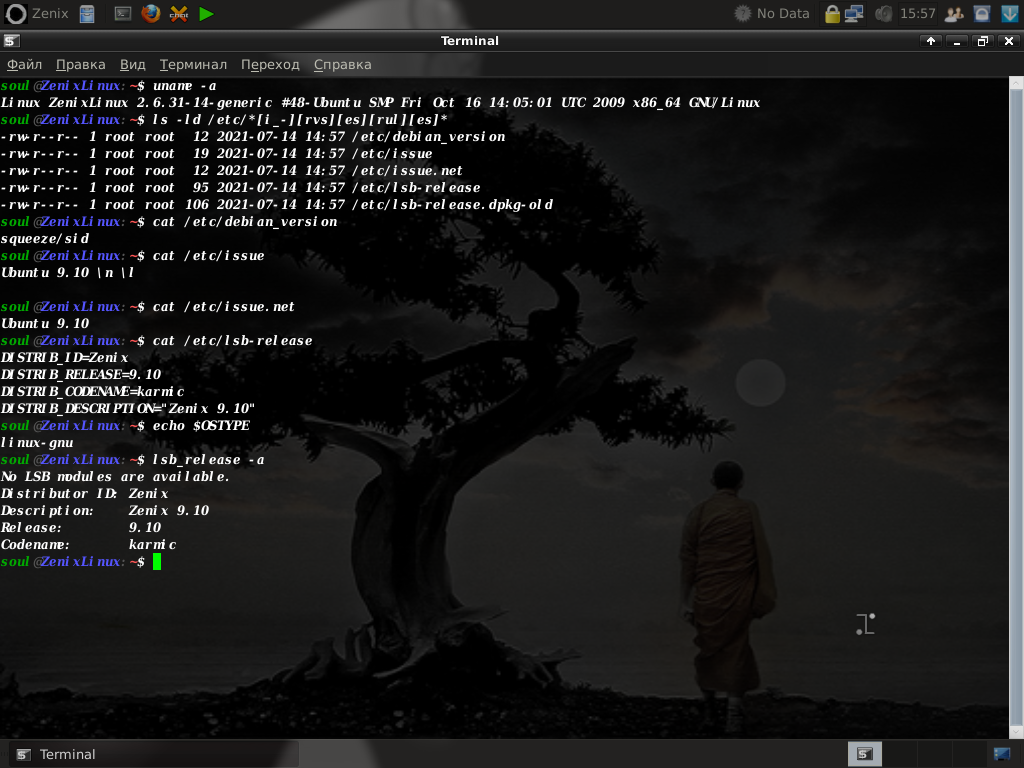
Task: Open the Вид menu
Action: (x=133, y=65)
